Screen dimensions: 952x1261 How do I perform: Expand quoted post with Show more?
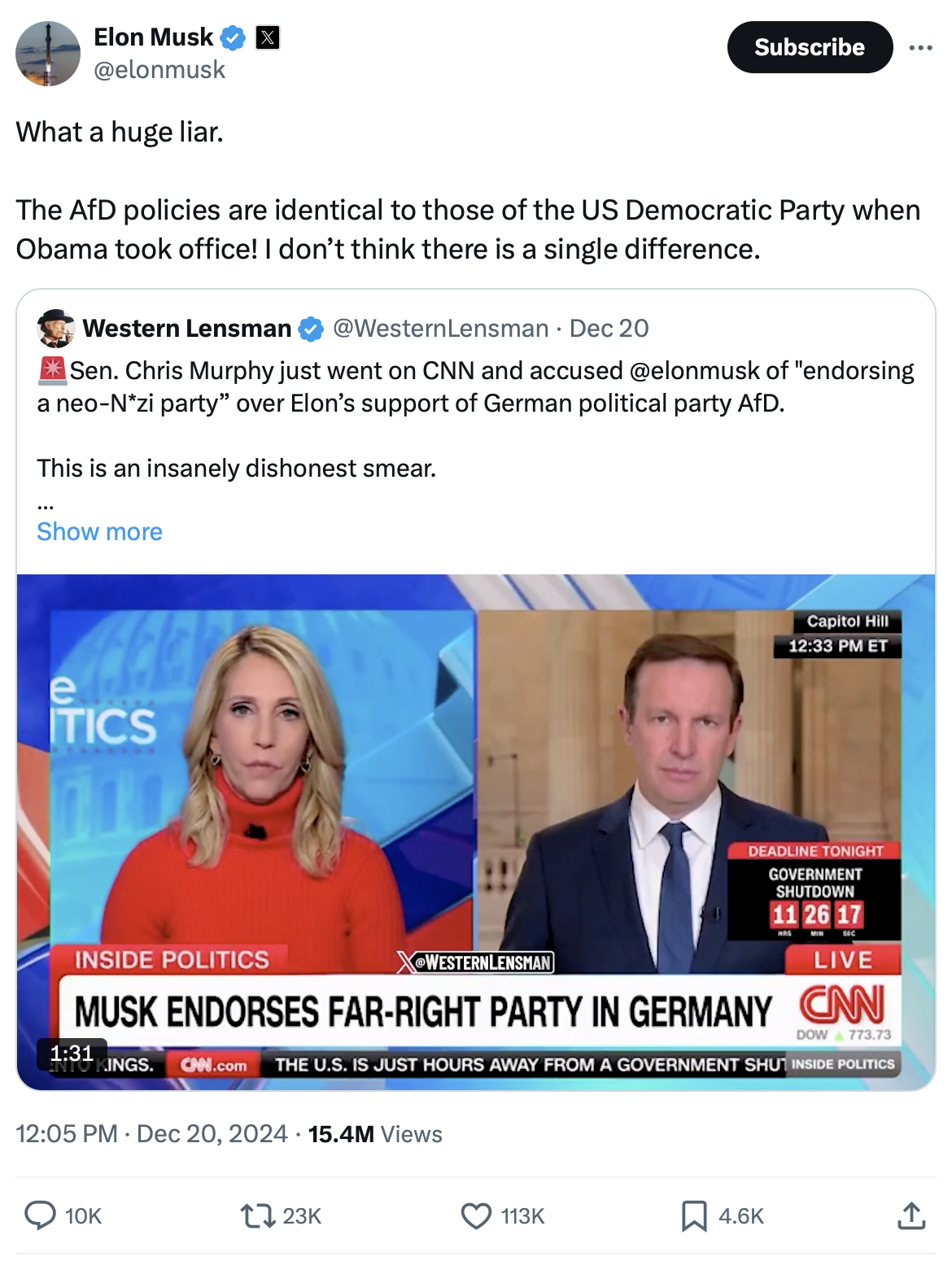pos(99,531)
